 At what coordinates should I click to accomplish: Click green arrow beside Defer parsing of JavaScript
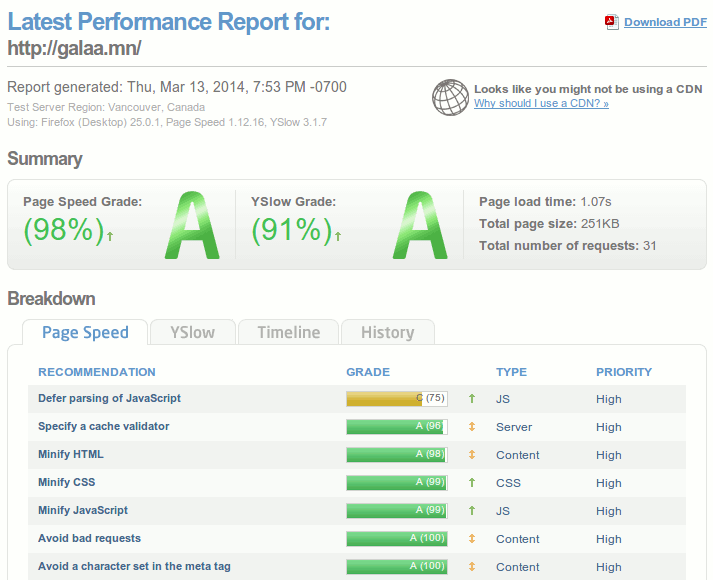(x=472, y=399)
